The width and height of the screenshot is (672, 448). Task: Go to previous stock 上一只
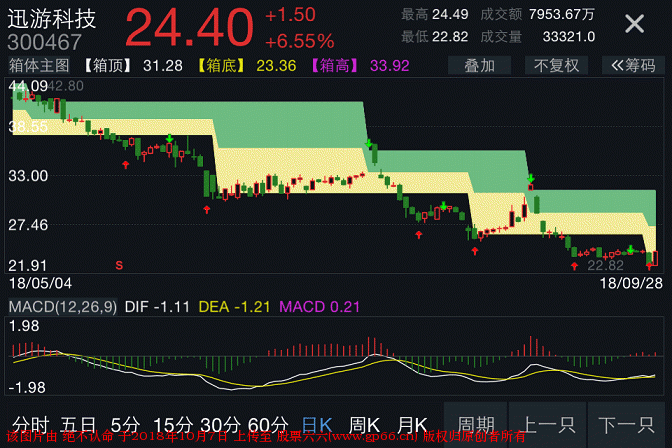click(x=548, y=425)
